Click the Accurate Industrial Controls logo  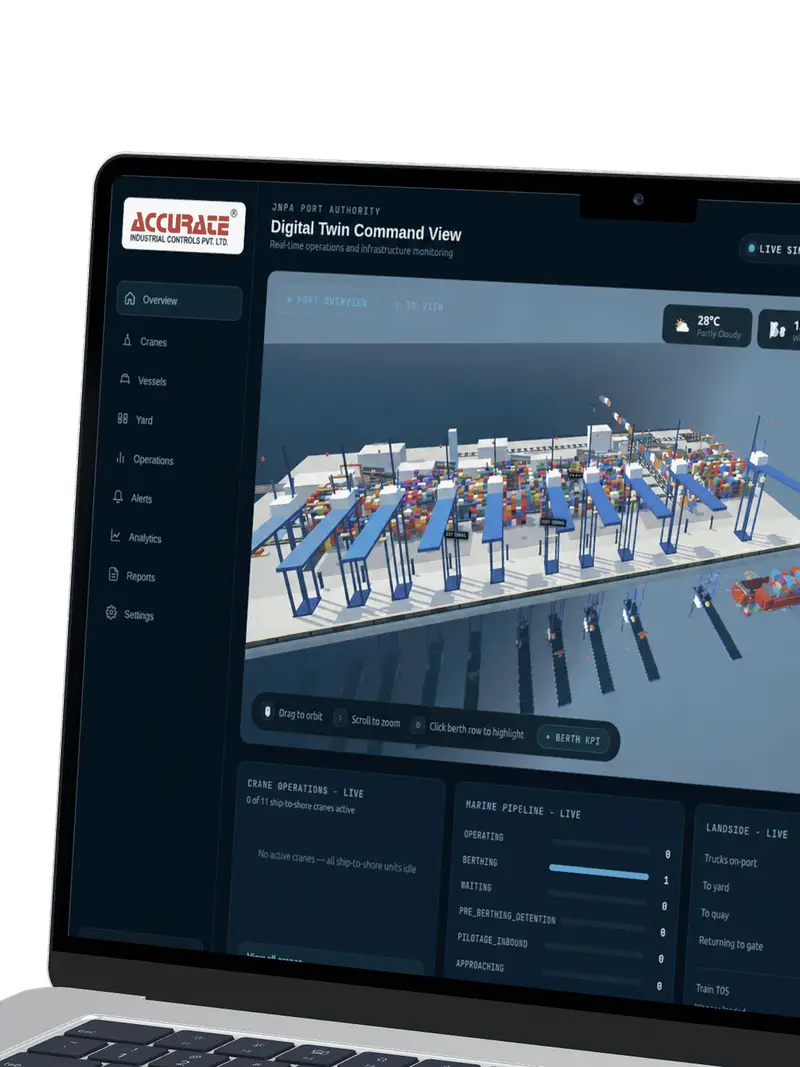pyautogui.click(x=184, y=225)
